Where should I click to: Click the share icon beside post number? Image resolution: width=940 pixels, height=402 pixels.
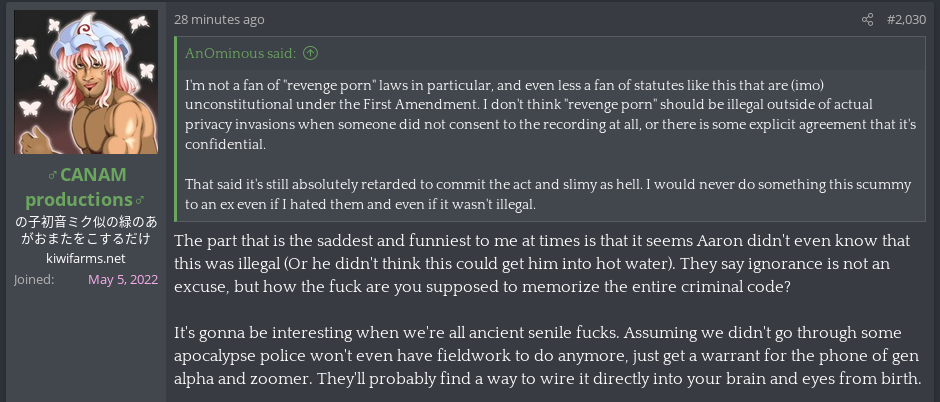click(868, 19)
